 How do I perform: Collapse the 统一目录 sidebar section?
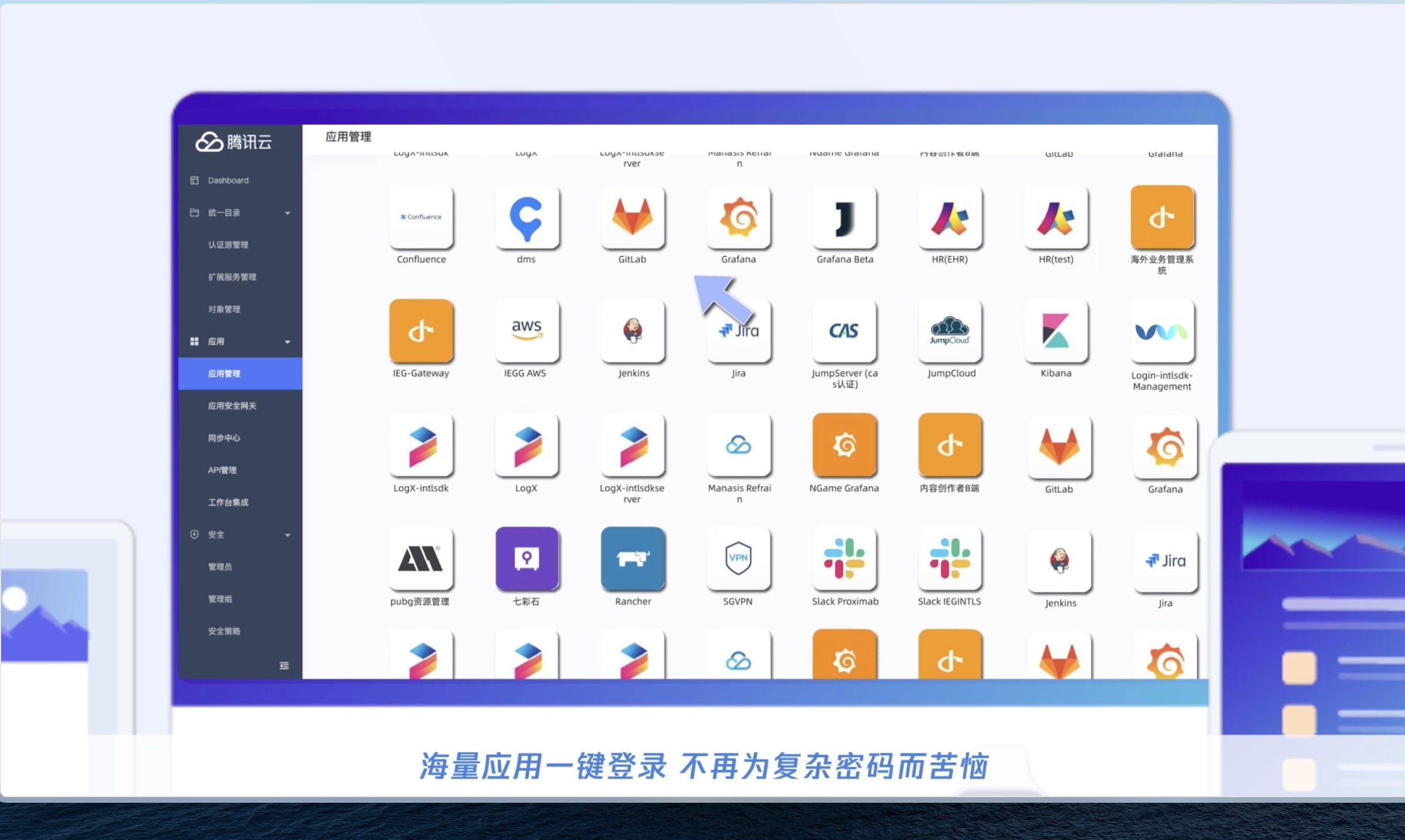pyautogui.click(x=287, y=213)
